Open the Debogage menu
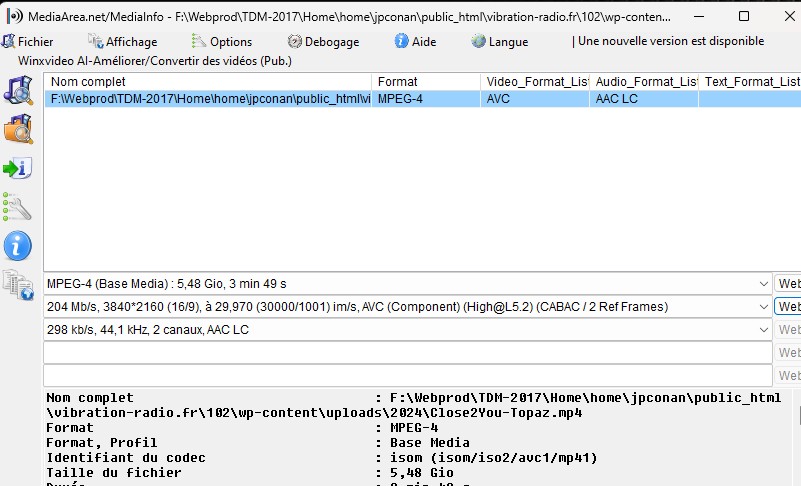 324,42
